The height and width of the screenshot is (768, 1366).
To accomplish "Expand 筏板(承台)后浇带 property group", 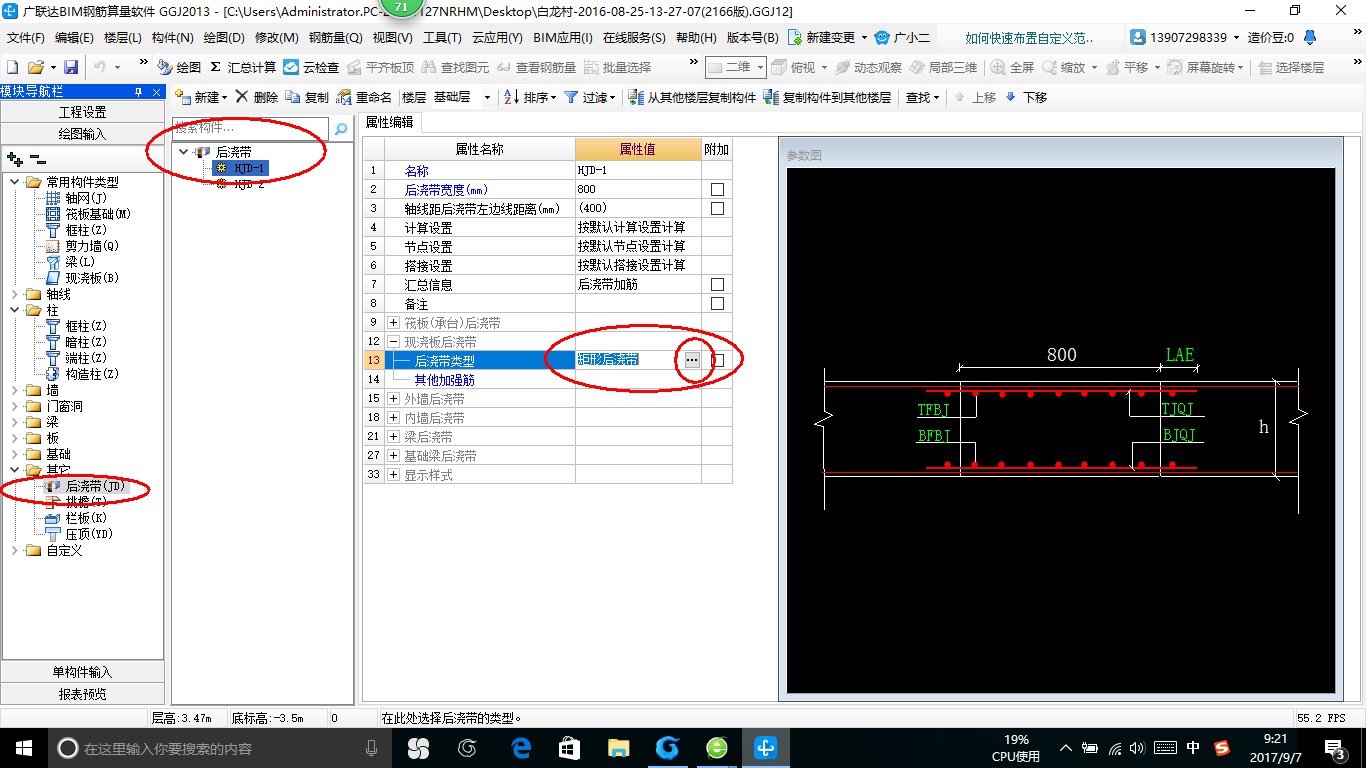I will click(393, 323).
